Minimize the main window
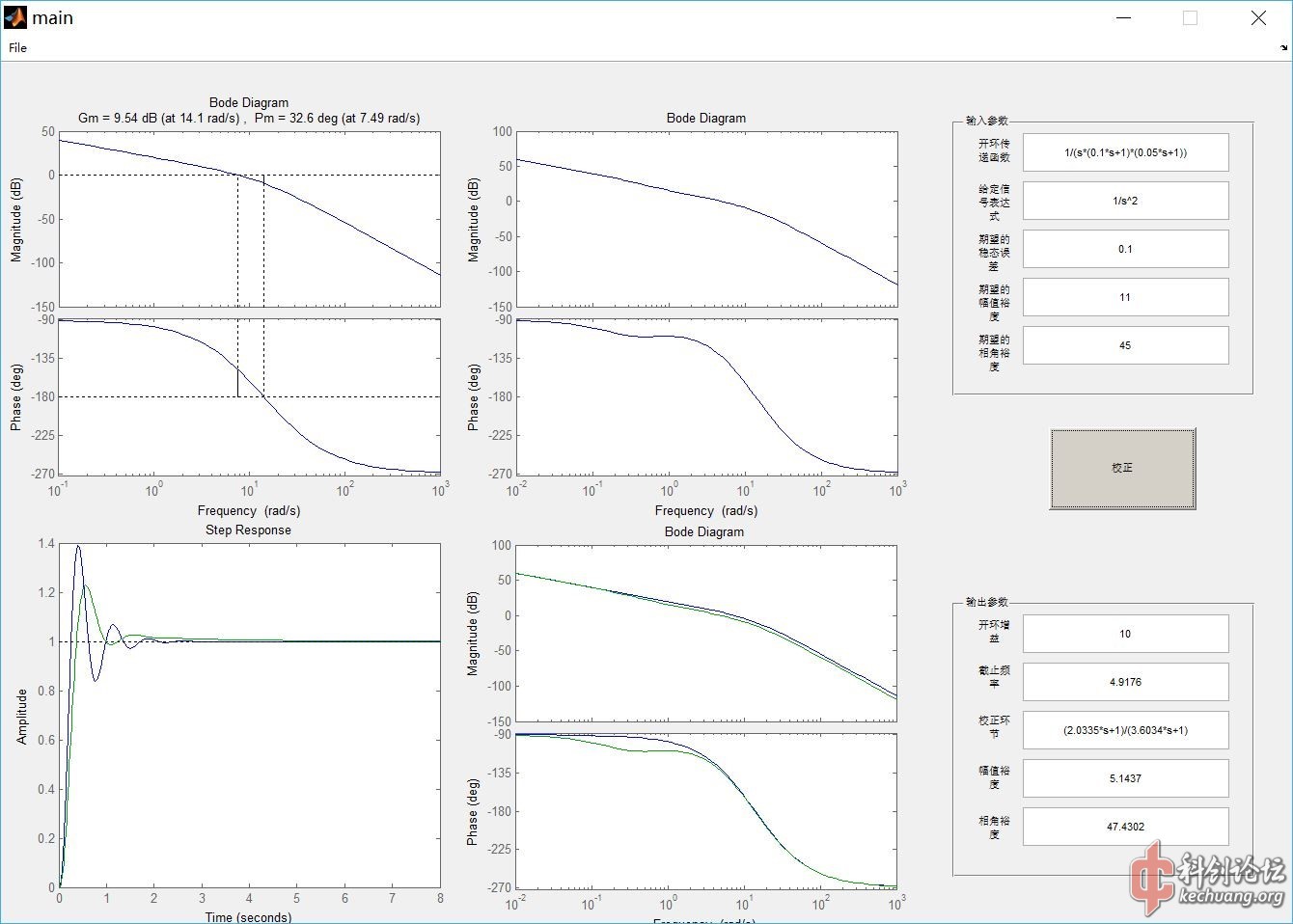The width and height of the screenshot is (1293, 924). coord(1123,18)
